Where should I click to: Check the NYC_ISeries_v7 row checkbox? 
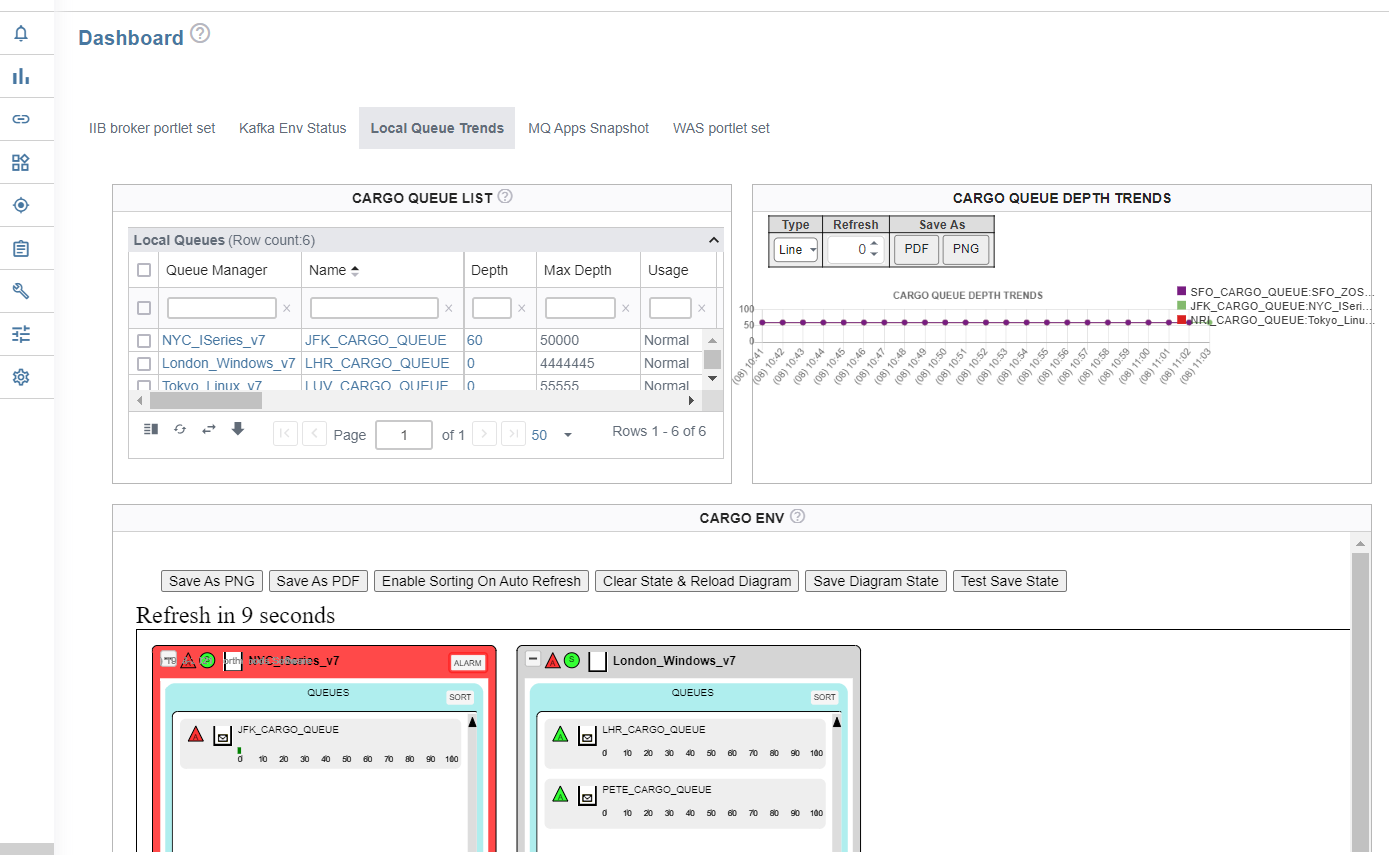(143, 339)
